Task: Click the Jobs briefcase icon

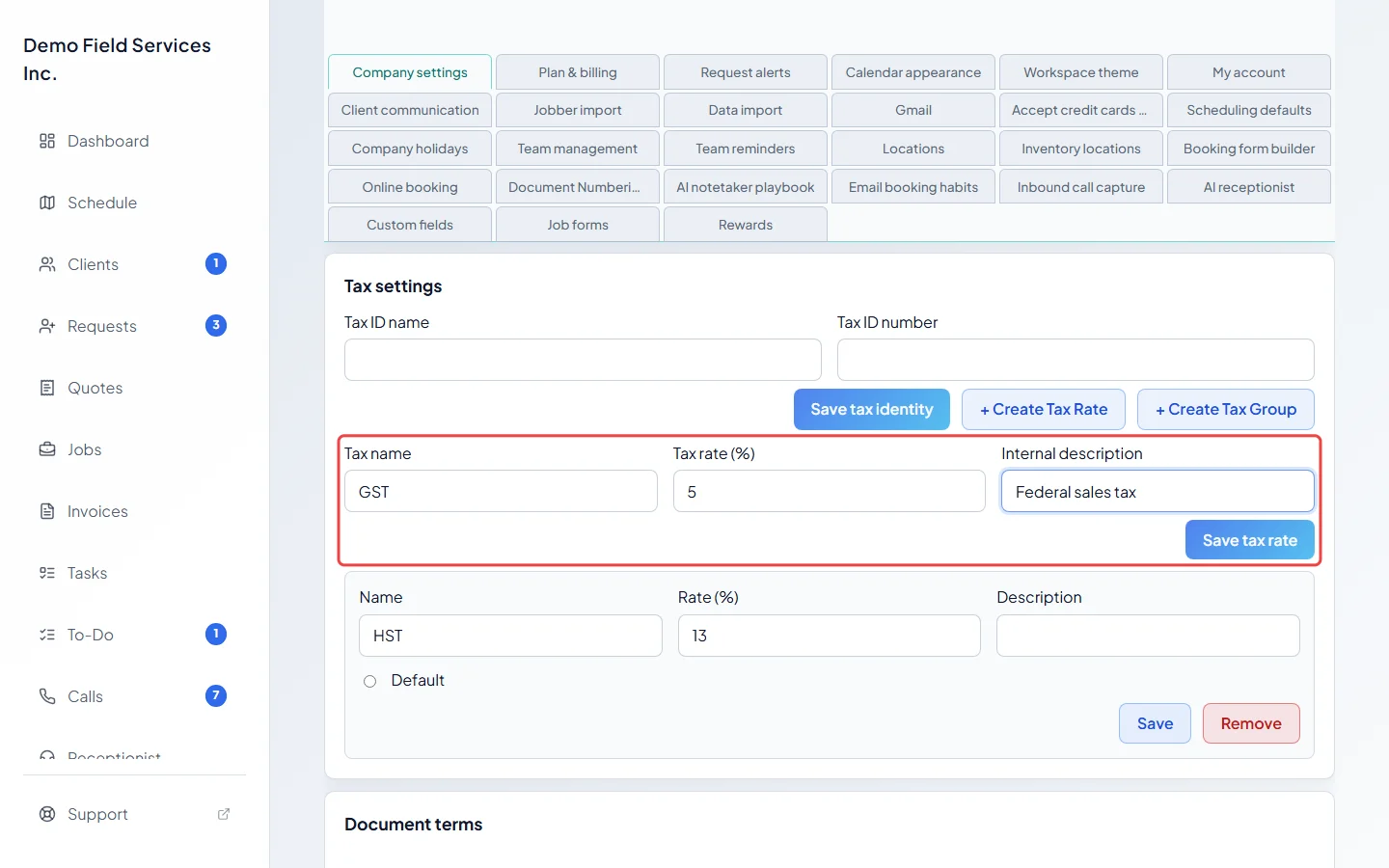Action: 47,449
